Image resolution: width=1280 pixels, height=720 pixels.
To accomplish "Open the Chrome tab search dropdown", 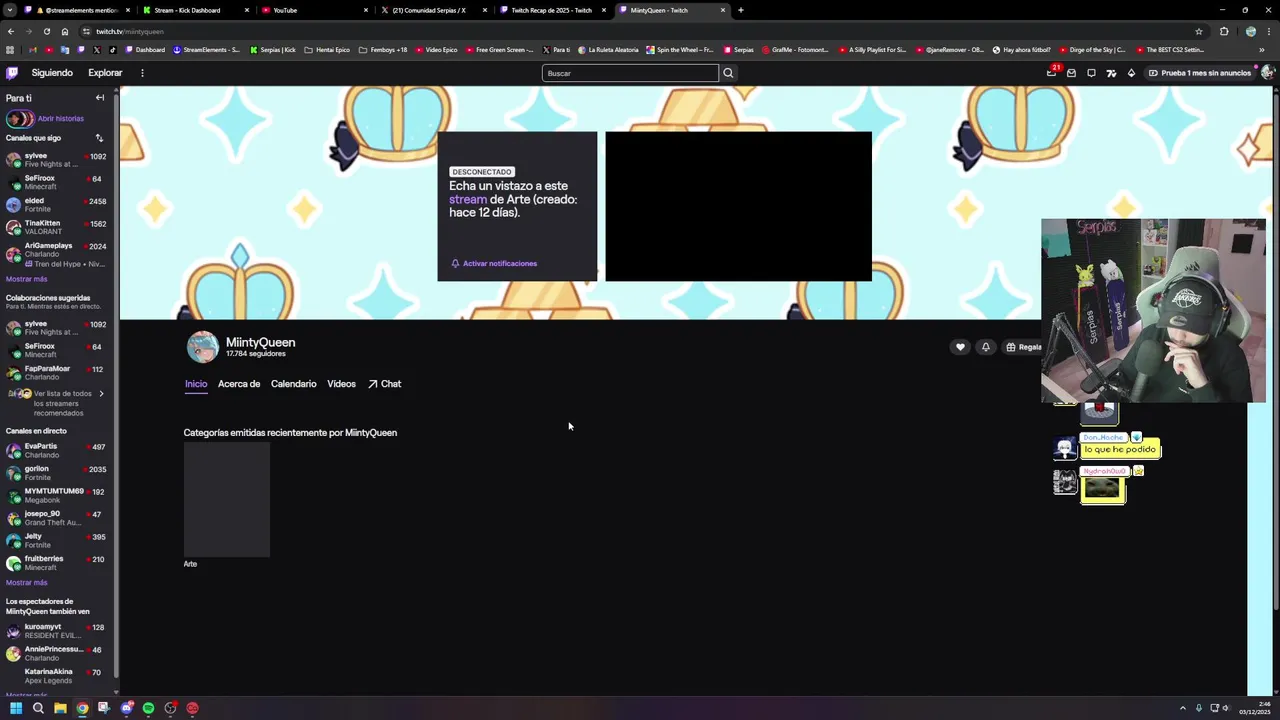I will [10, 10].
